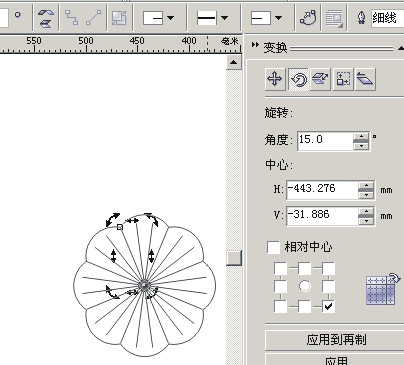Click the 应用 apply button

coord(335,360)
